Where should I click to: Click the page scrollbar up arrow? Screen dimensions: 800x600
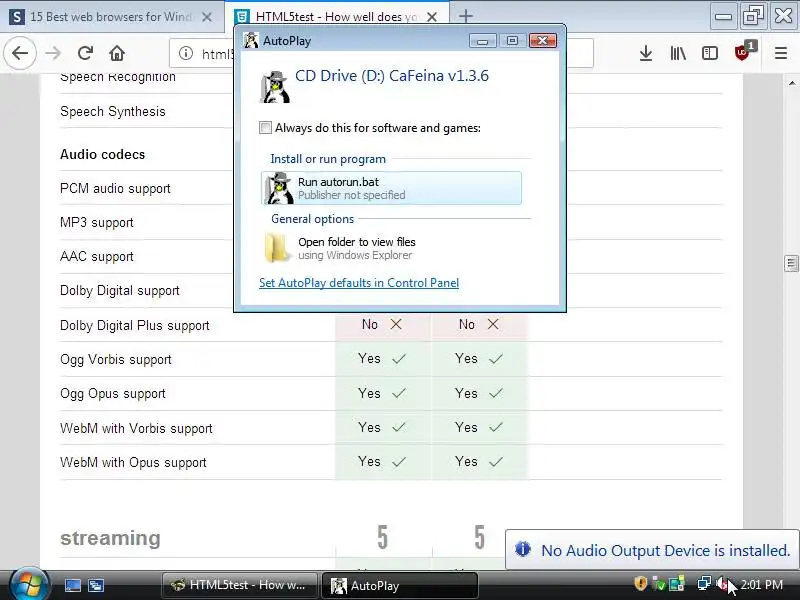tap(791, 83)
